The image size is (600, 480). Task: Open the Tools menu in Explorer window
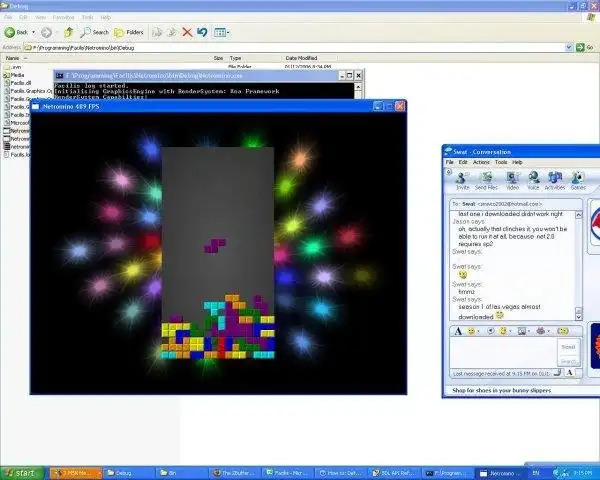pos(87,18)
